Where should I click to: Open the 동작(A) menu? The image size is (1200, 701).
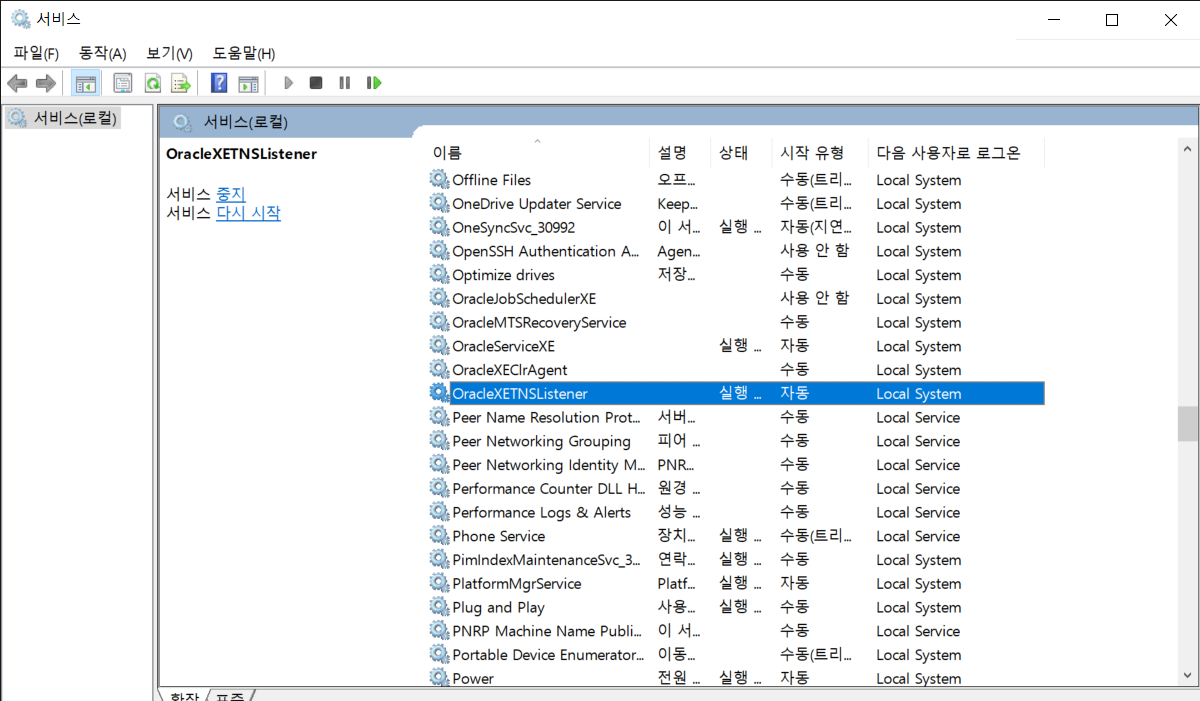[103, 53]
